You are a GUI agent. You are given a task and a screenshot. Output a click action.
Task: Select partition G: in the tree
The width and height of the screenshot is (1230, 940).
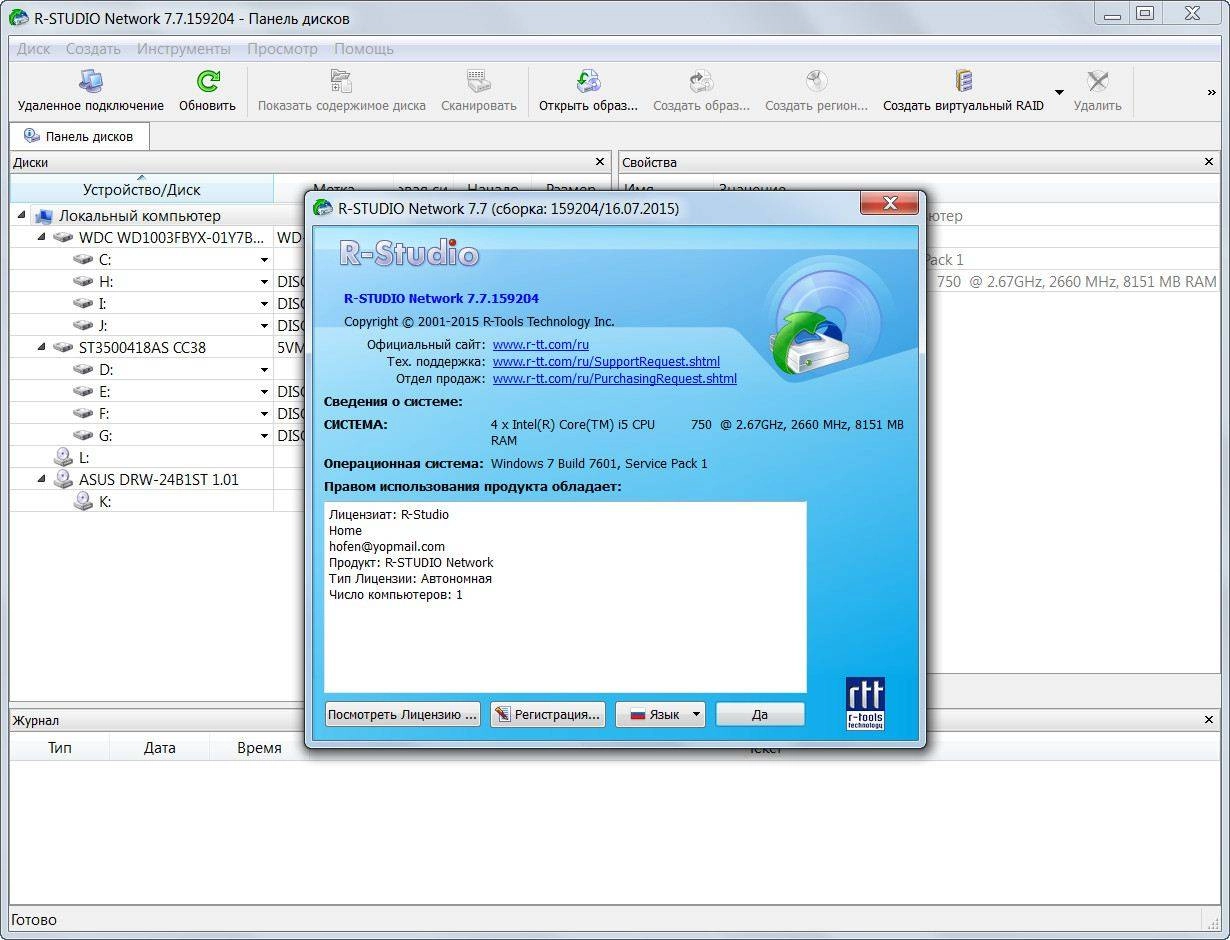click(x=106, y=436)
